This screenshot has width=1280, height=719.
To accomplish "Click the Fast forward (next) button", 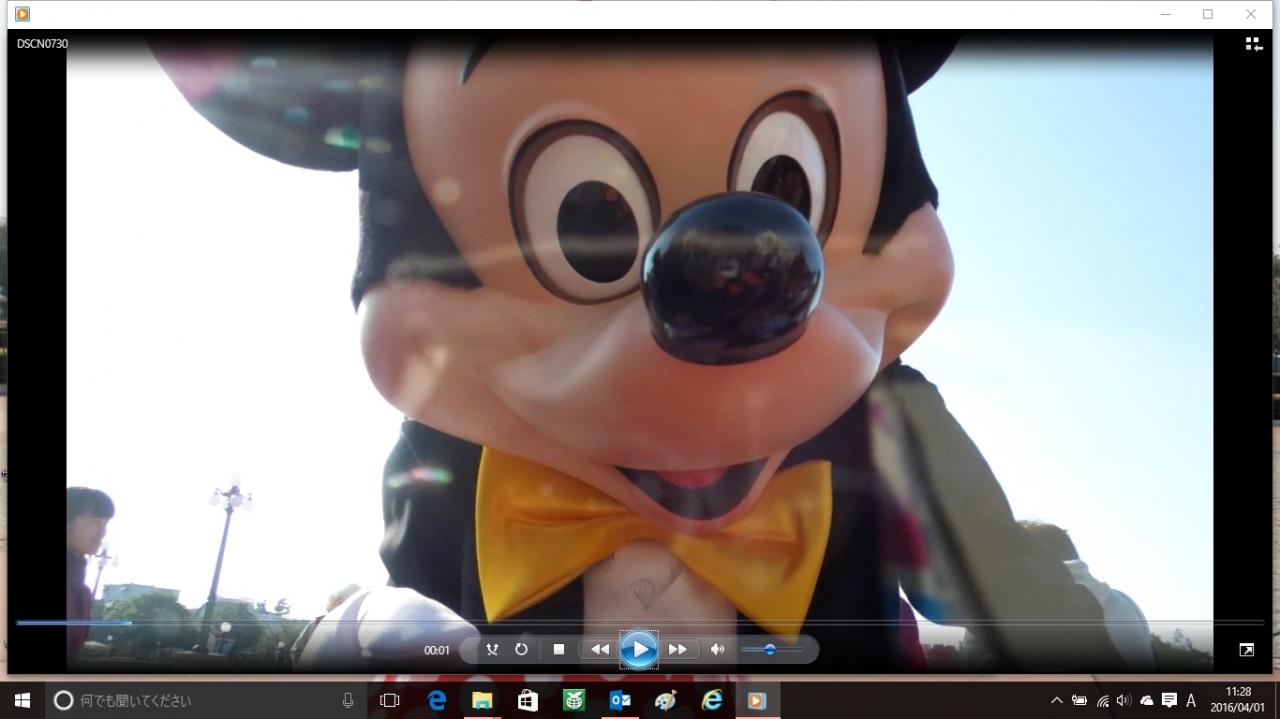I will (678, 649).
